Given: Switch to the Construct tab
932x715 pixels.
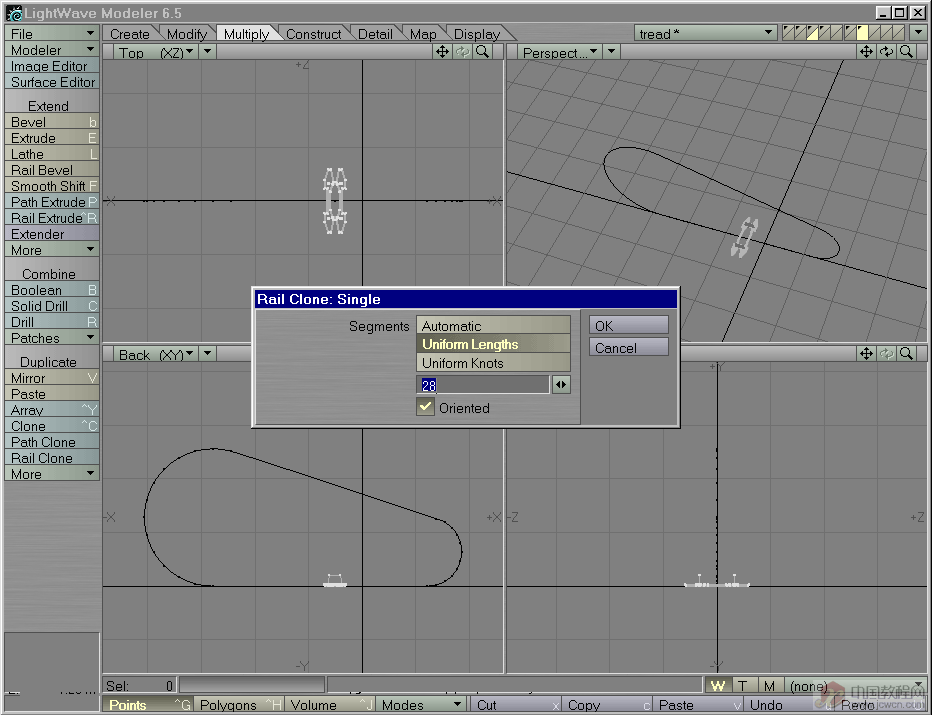Looking at the screenshot, I should (x=313, y=34).
